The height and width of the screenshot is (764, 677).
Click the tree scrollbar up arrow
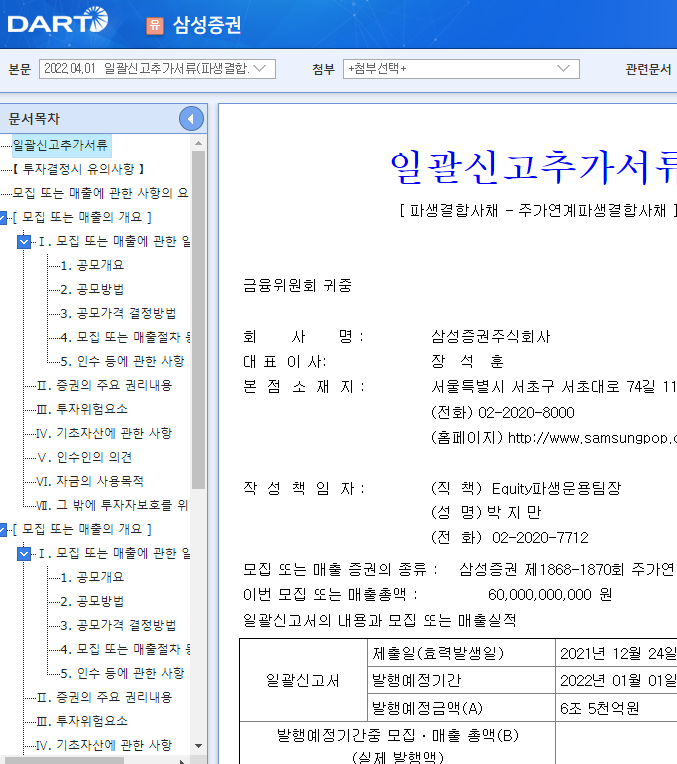198,143
